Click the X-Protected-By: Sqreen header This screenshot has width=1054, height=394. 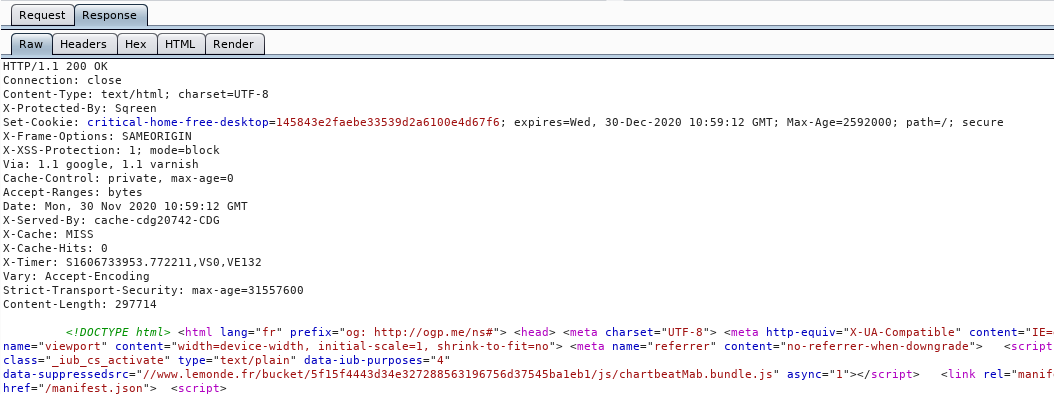pyautogui.click(x=80, y=108)
